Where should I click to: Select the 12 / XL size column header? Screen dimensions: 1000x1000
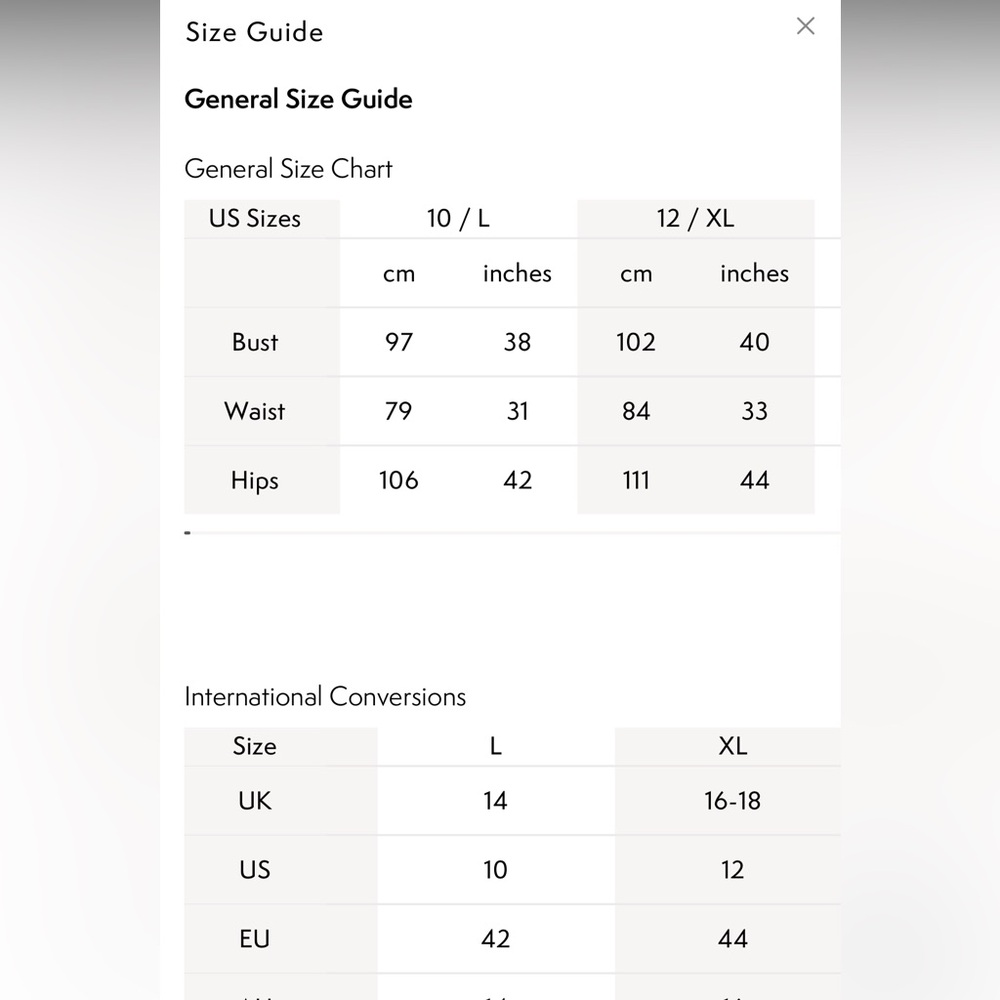click(x=695, y=218)
